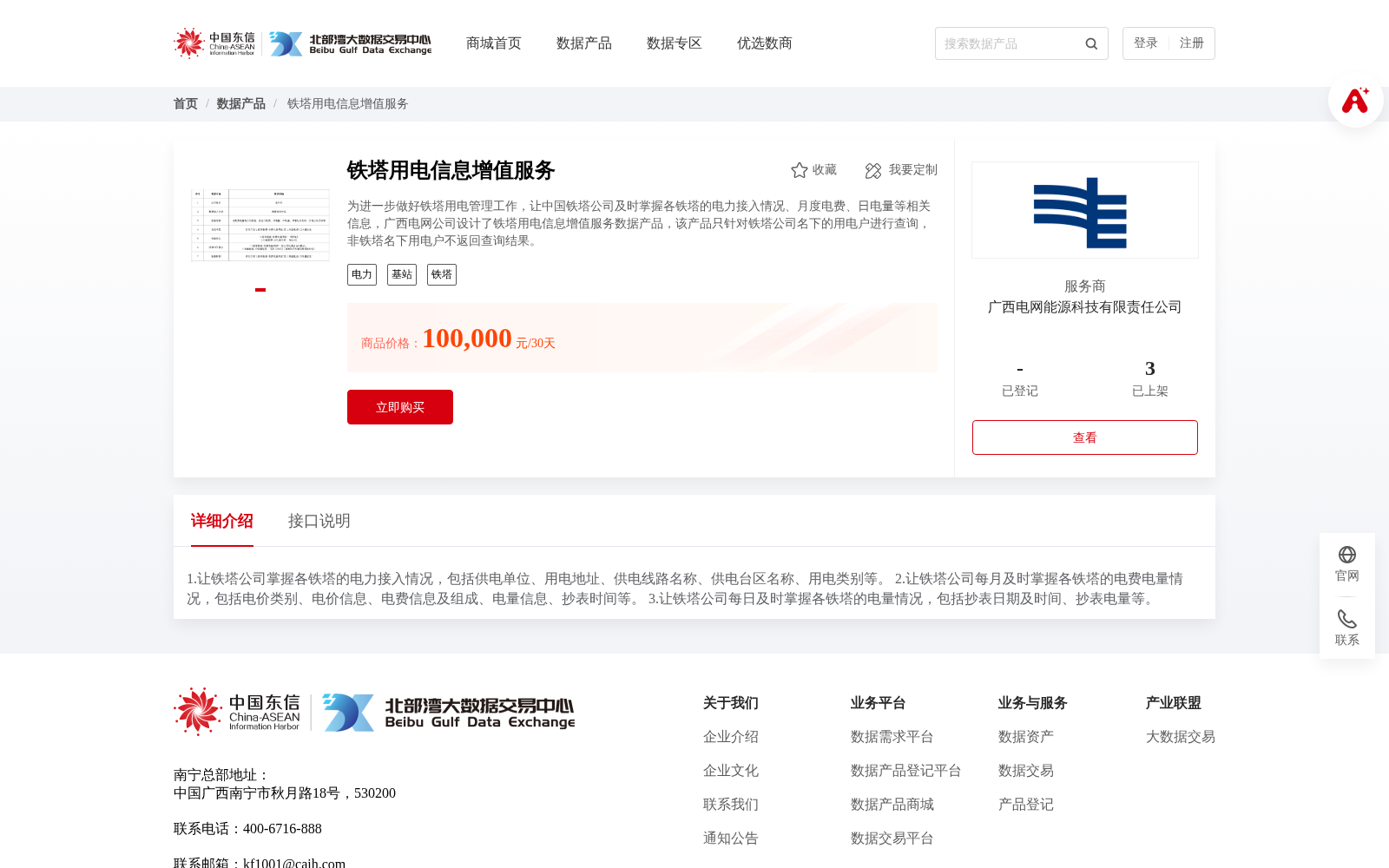Click the China-ASEAN Information Harbor header logo
Viewport: 1389px width, 868px height.
pyautogui.click(x=214, y=43)
